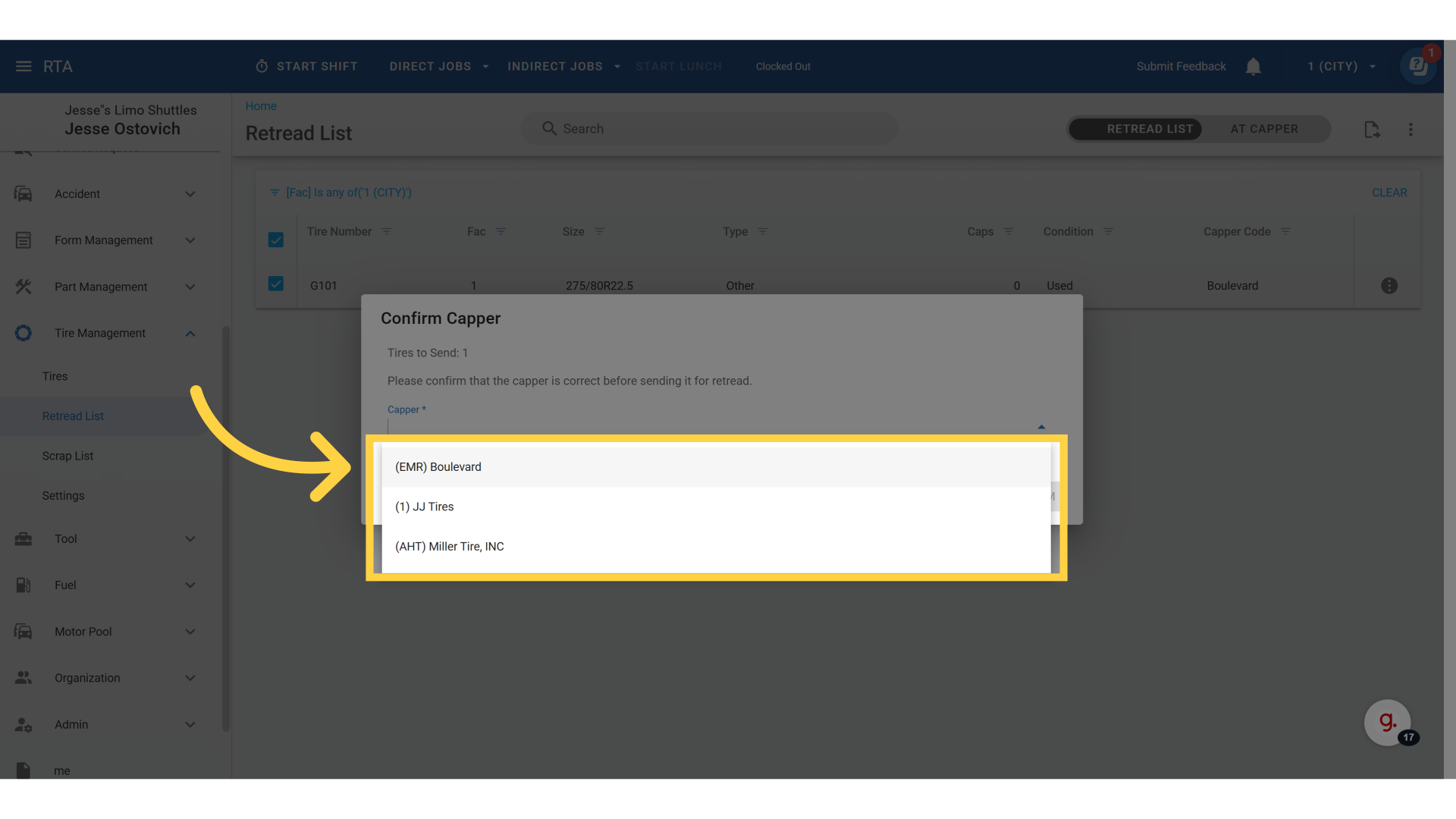Viewport: 1456px width, 819px height.
Task: Toggle the select-all checkbox in table header
Action: coord(275,240)
